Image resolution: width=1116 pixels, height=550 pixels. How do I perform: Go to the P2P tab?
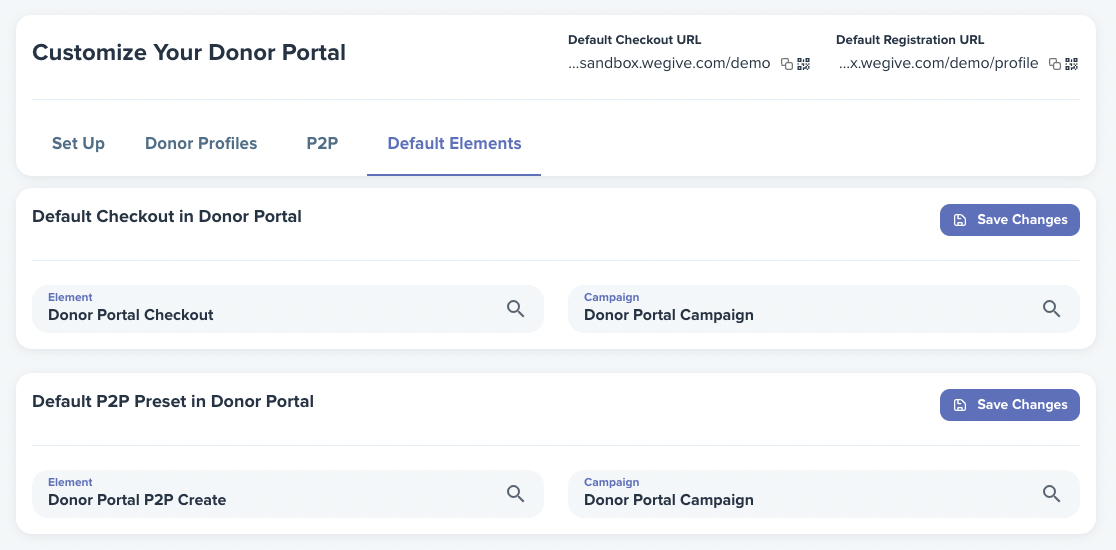[x=322, y=144]
